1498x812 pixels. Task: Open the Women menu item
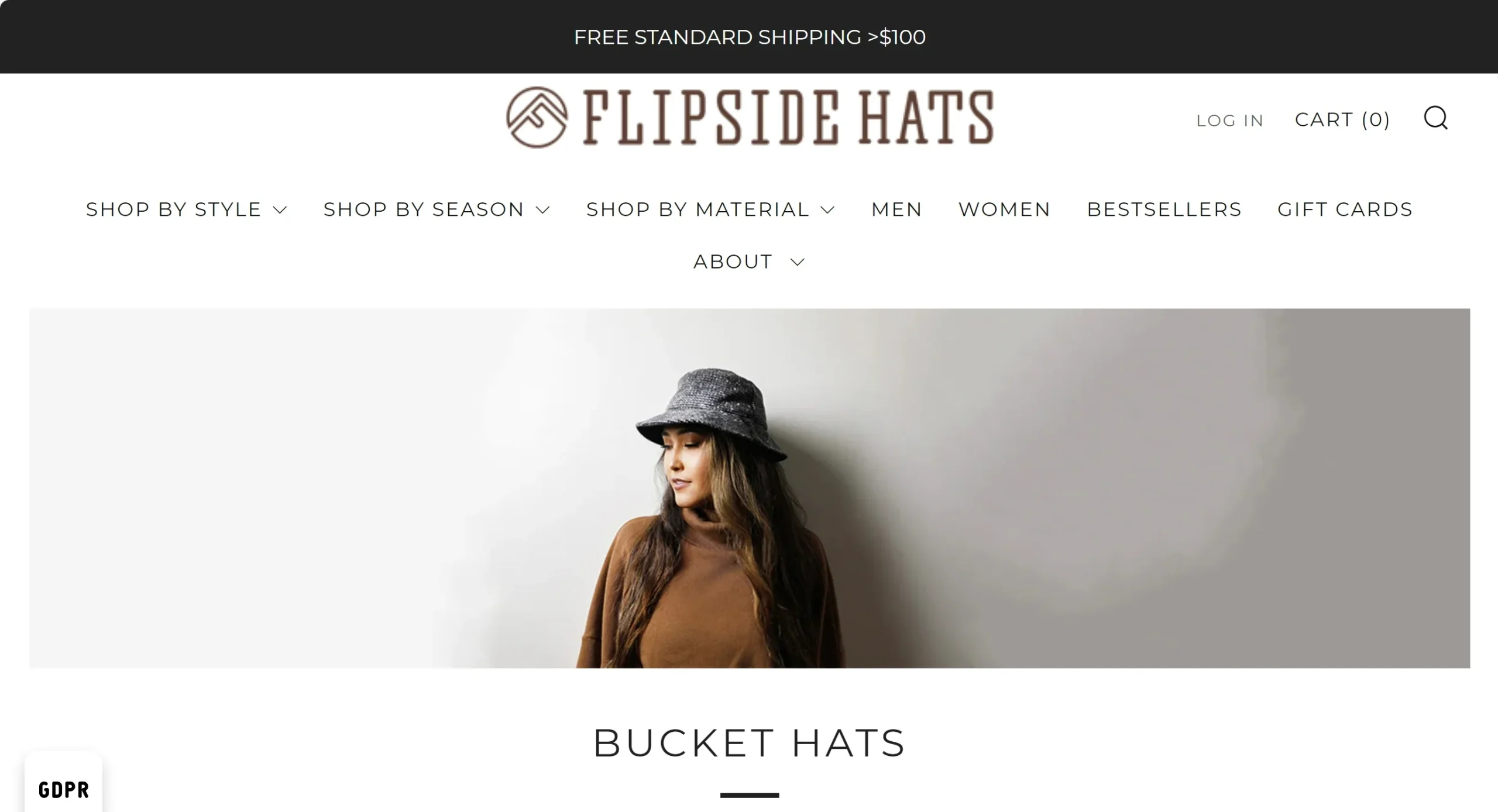pos(1004,209)
